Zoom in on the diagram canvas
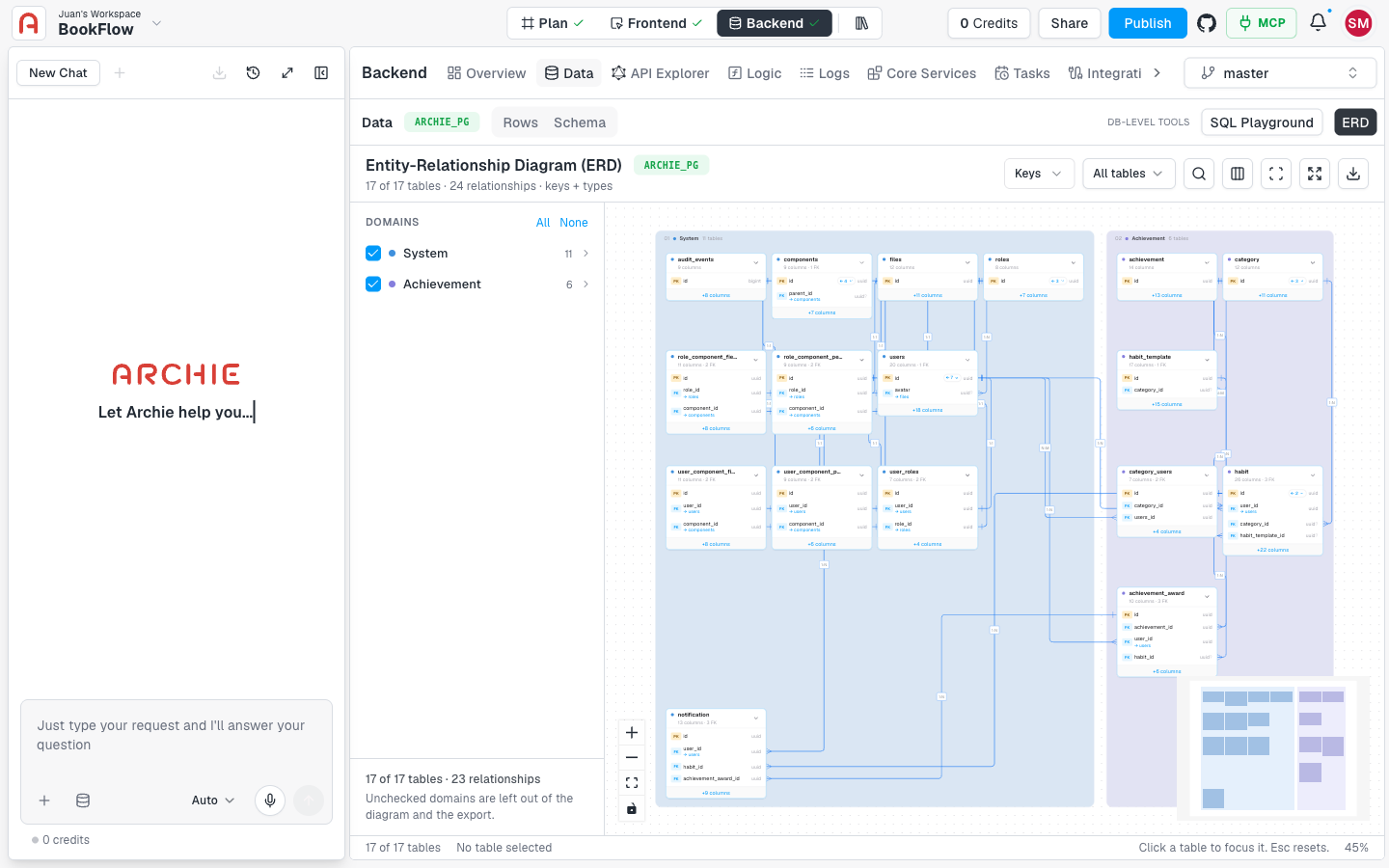The height and width of the screenshot is (868, 1389). [632, 732]
